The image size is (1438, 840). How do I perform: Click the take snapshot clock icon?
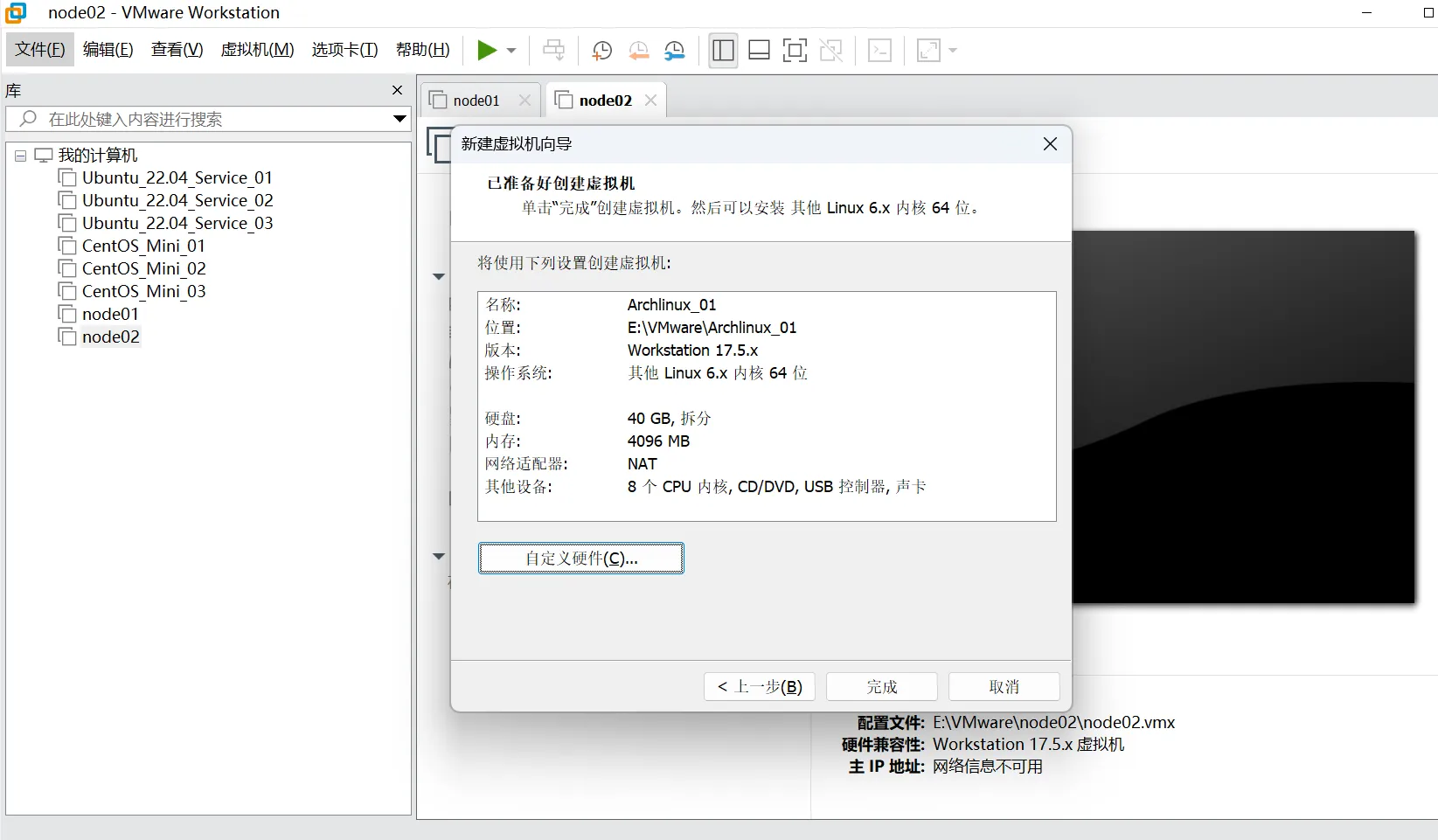coord(601,51)
